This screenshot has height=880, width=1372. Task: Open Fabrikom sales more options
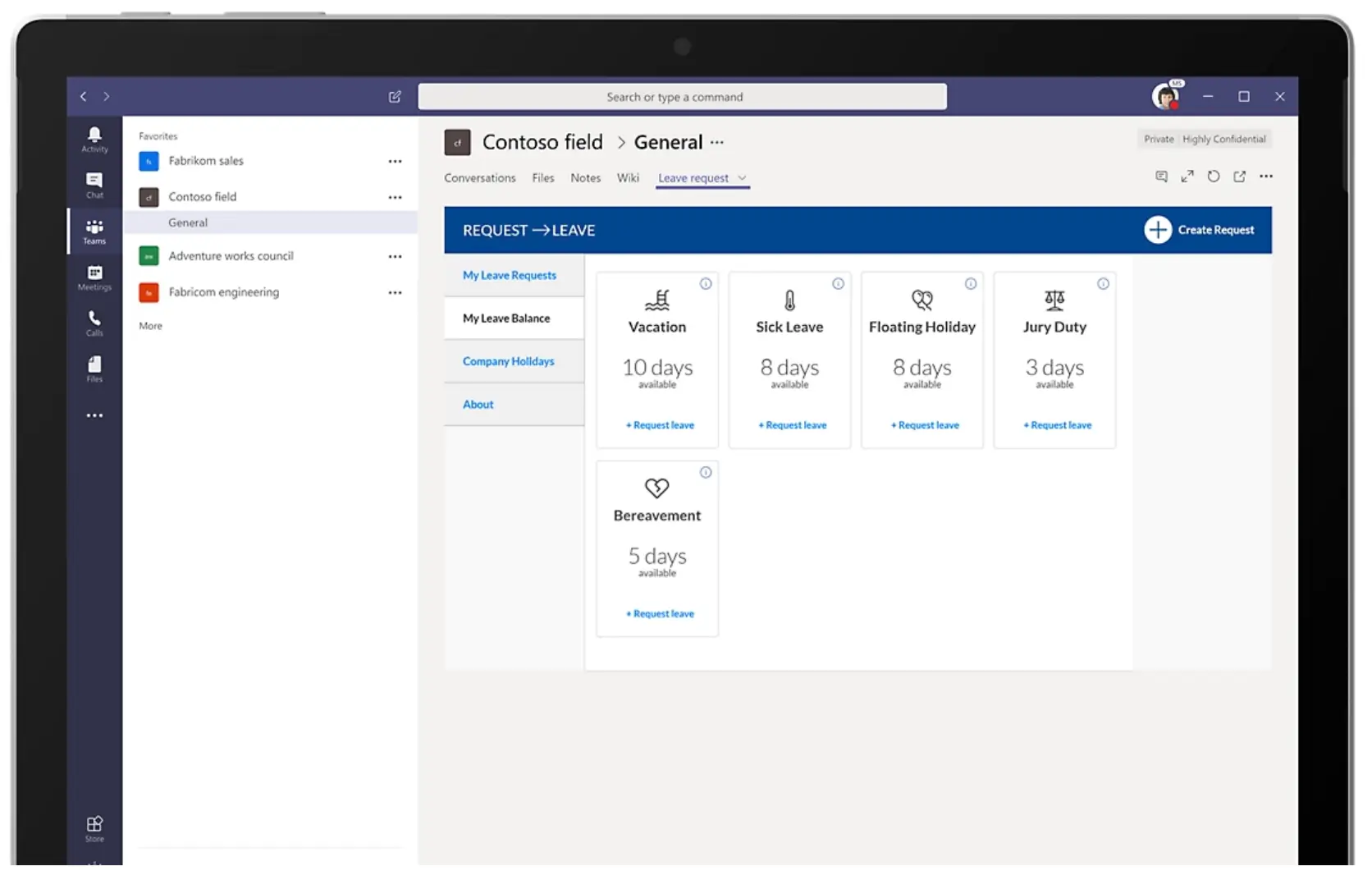[395, 161]
